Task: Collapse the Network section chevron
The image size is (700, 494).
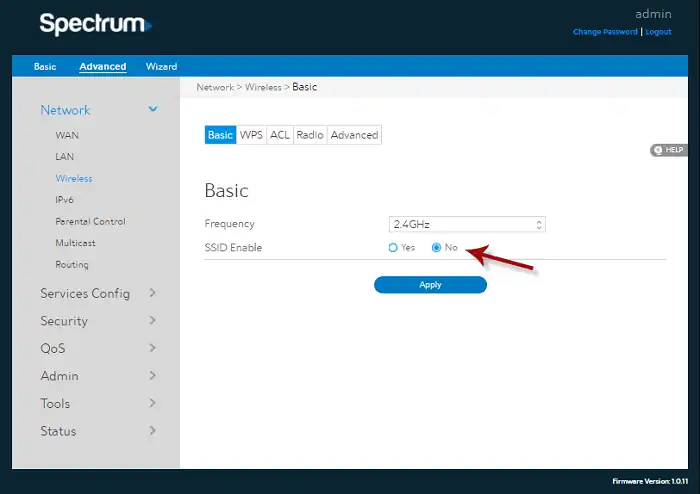Action: (x=153, y=109)
